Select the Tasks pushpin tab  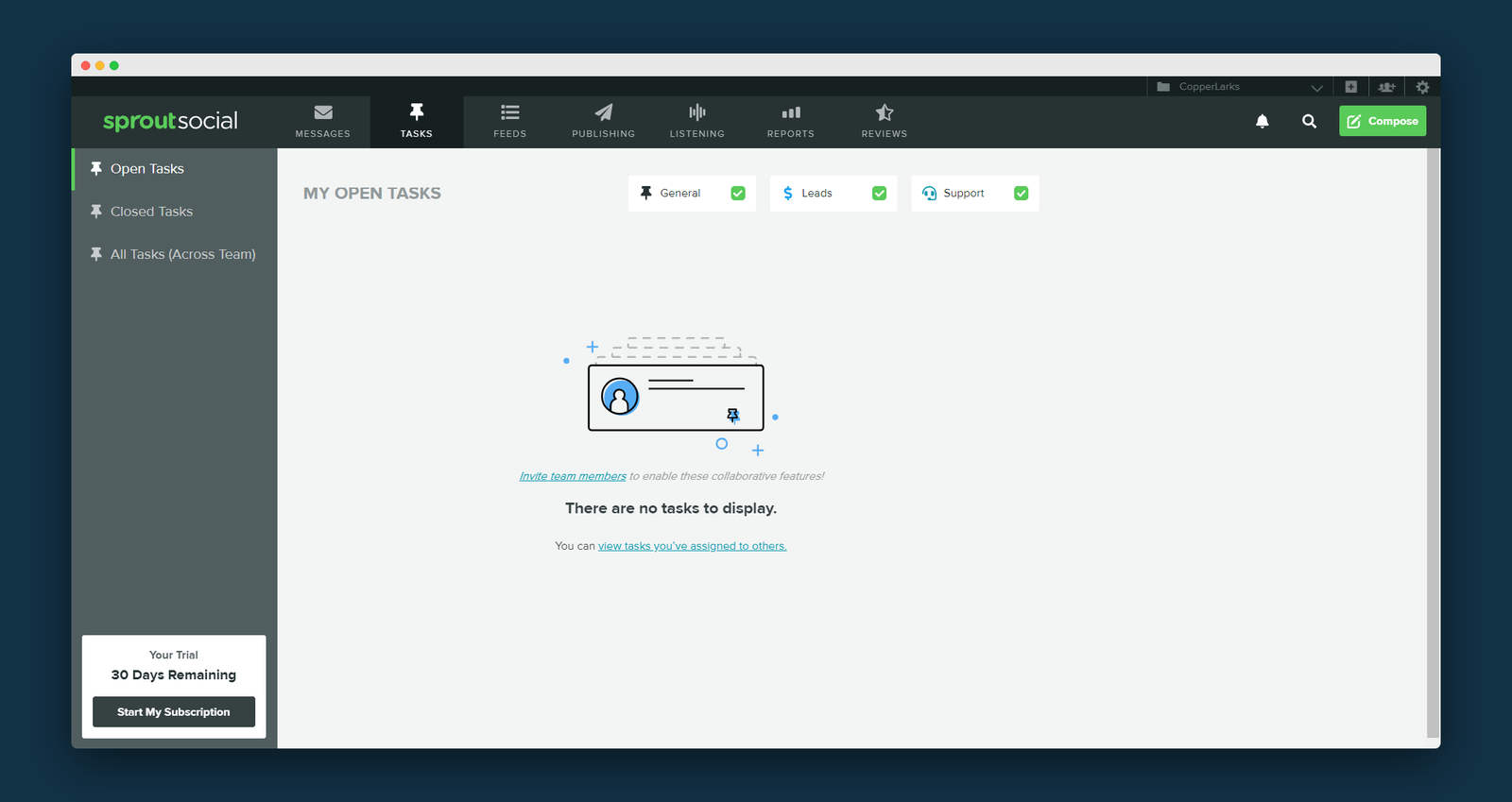416,122
